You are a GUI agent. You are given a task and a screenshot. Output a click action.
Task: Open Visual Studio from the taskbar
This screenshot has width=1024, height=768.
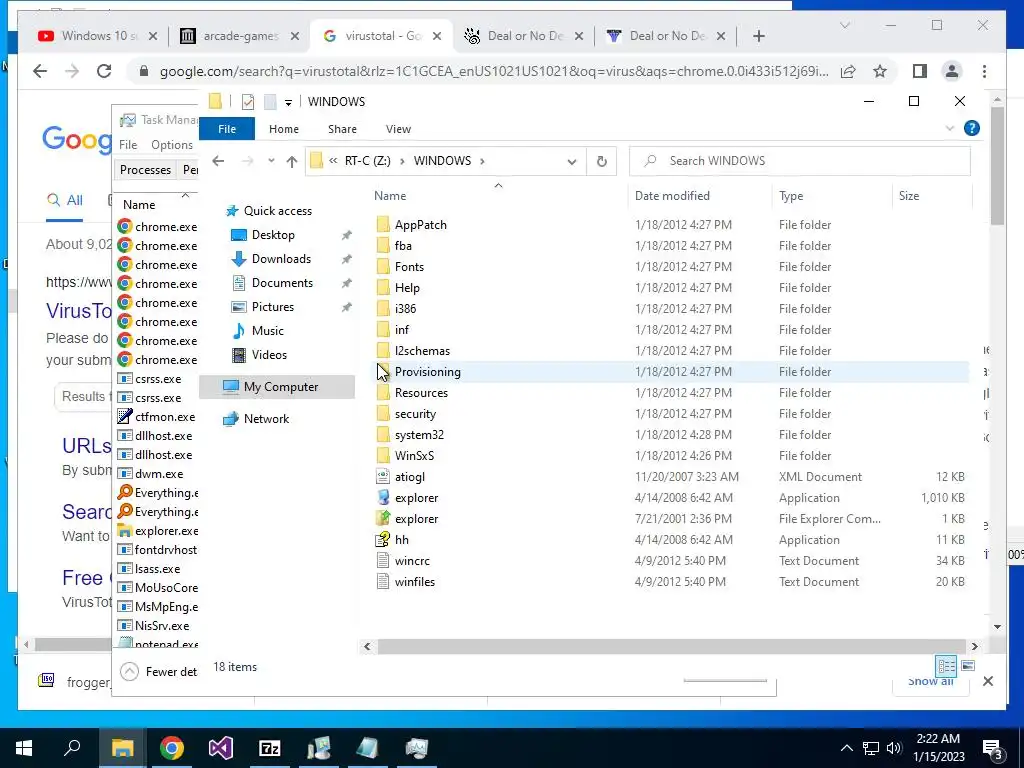pyautogui.click(x=221, y=748)
